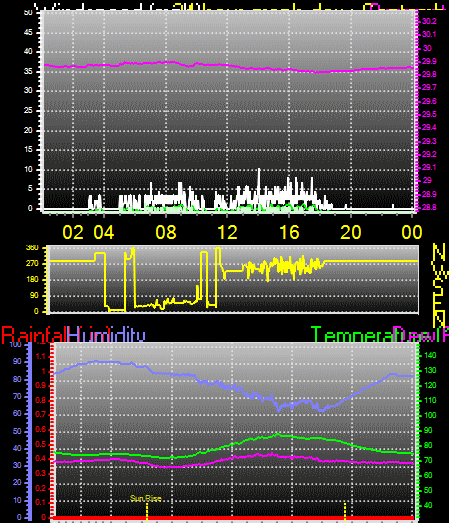
Task: Click the 35 wind speed axis value
Action: (x=28, y=71)
